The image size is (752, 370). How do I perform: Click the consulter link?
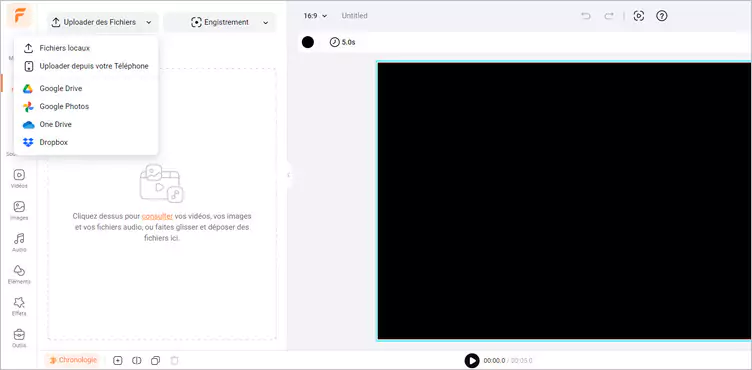pyautogui.click(x=157, y=216)
